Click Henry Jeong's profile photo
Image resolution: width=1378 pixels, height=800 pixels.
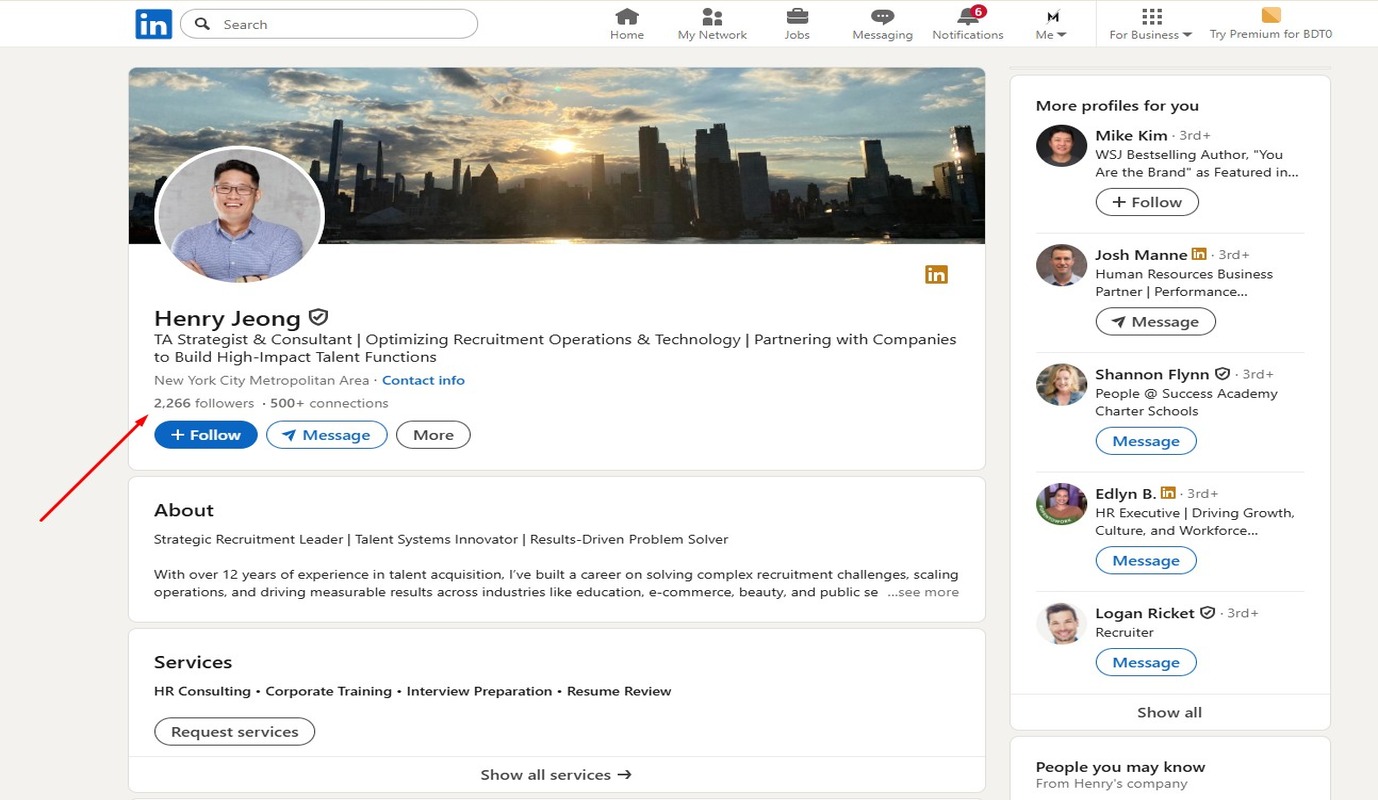click(240, 215)
